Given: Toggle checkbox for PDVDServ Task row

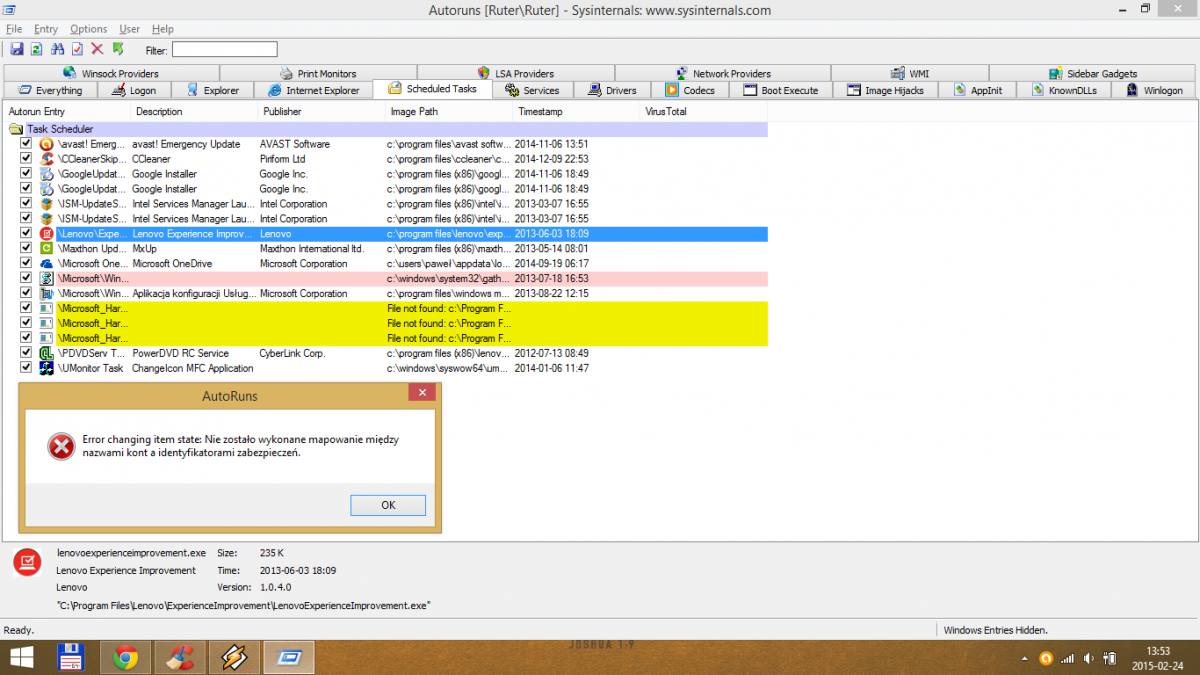Looking at the screenshot, I should [27, 353].
